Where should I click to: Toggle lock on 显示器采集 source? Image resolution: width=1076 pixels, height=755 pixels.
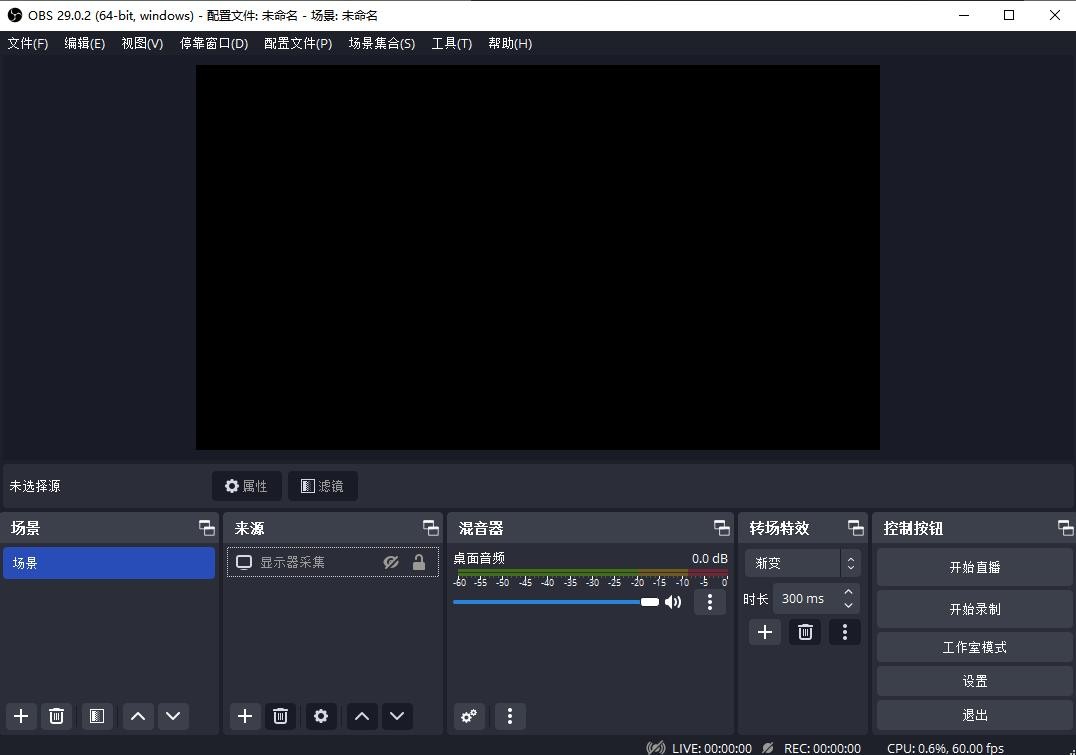pyautogui.click(x=419, y=563)
